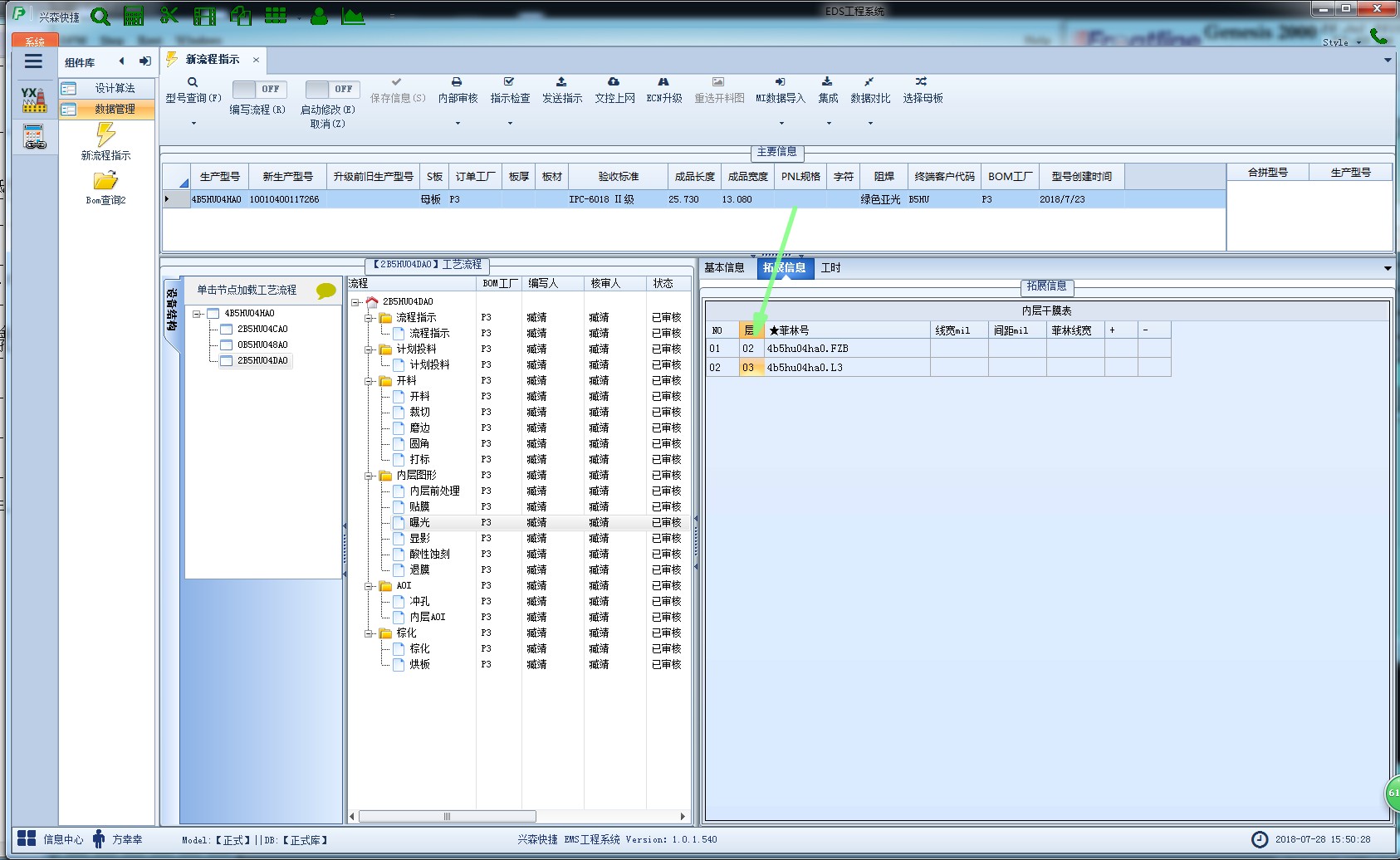
Task: Select 0B5HU048A0 in structure tree
Action: 262,345
